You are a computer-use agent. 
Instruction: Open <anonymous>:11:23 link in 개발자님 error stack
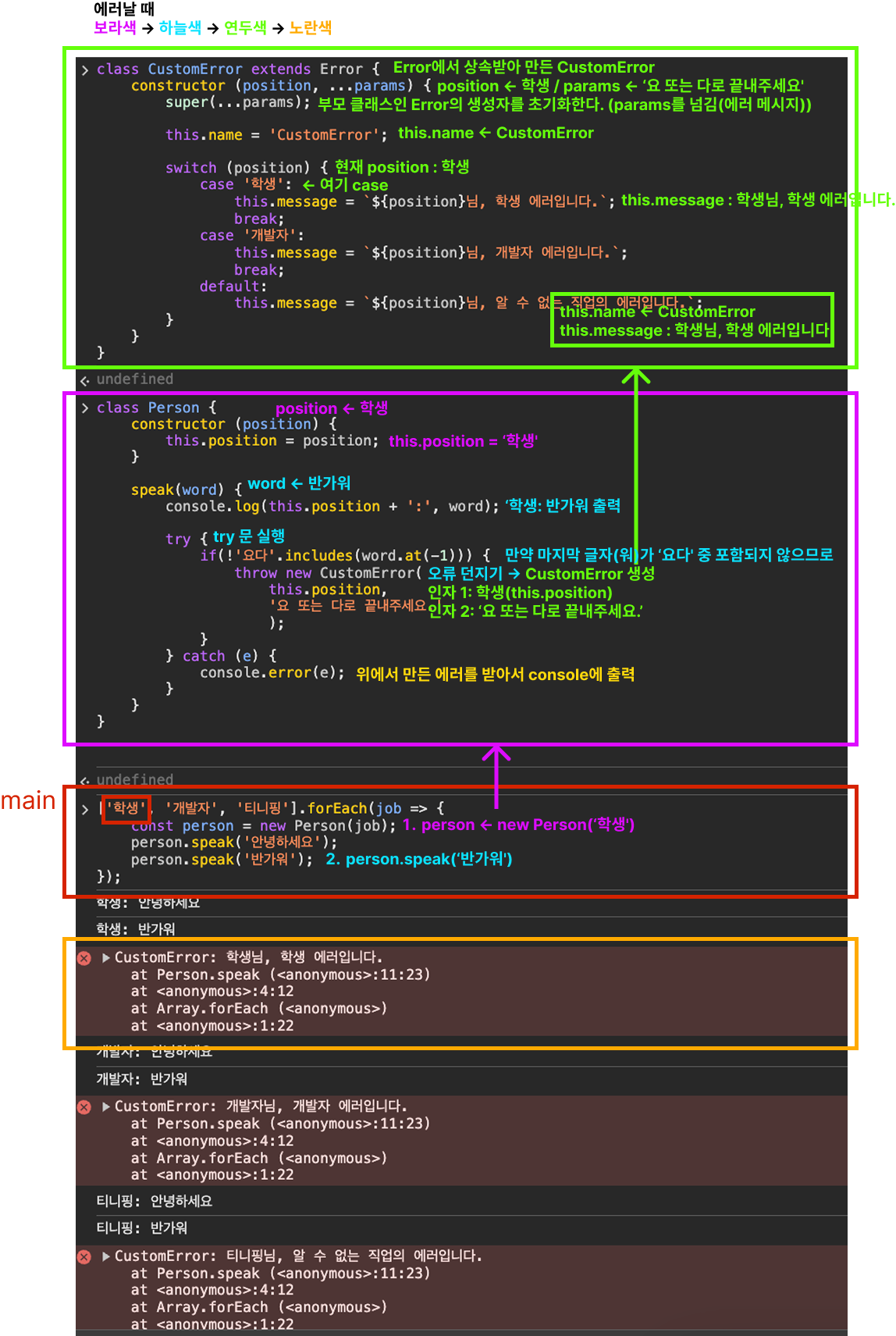pyautogui.click(x=349, y=1124)
